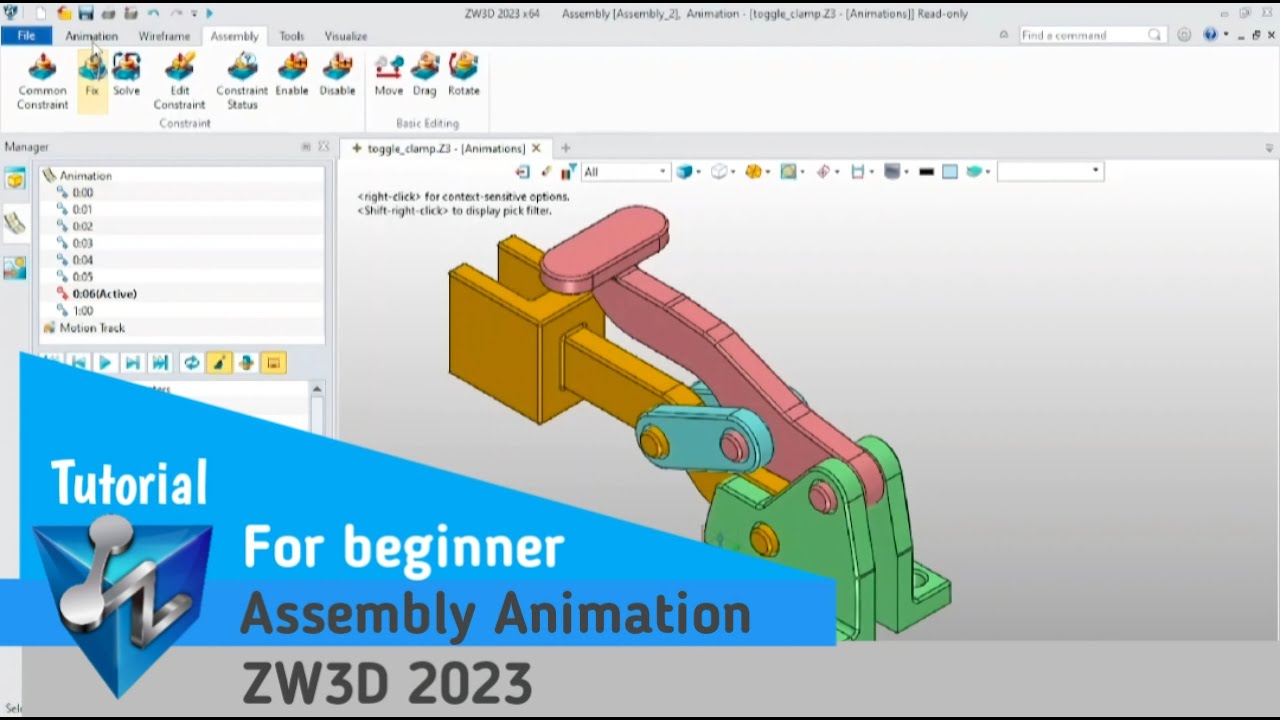Switch to the Tools ribbon tab
This screenshot has height=720, width=1280.
[291, 36]
